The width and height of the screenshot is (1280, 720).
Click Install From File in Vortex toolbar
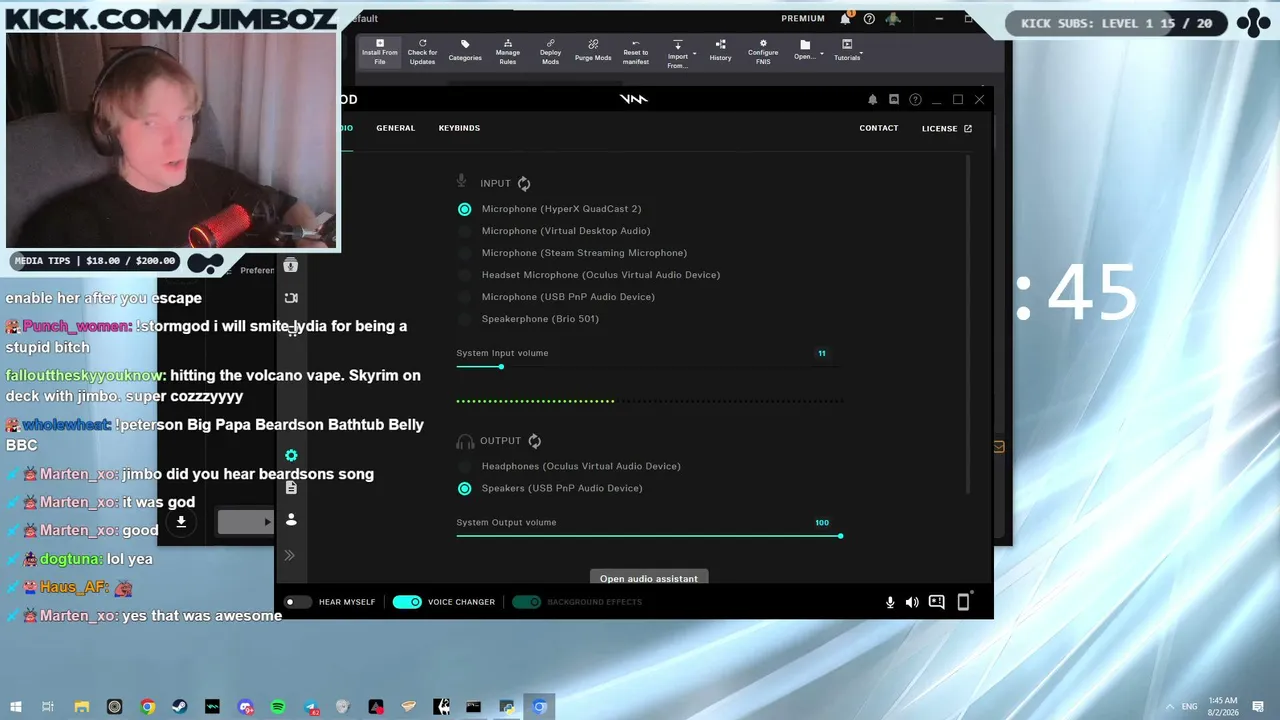click(x=380, y=53)
